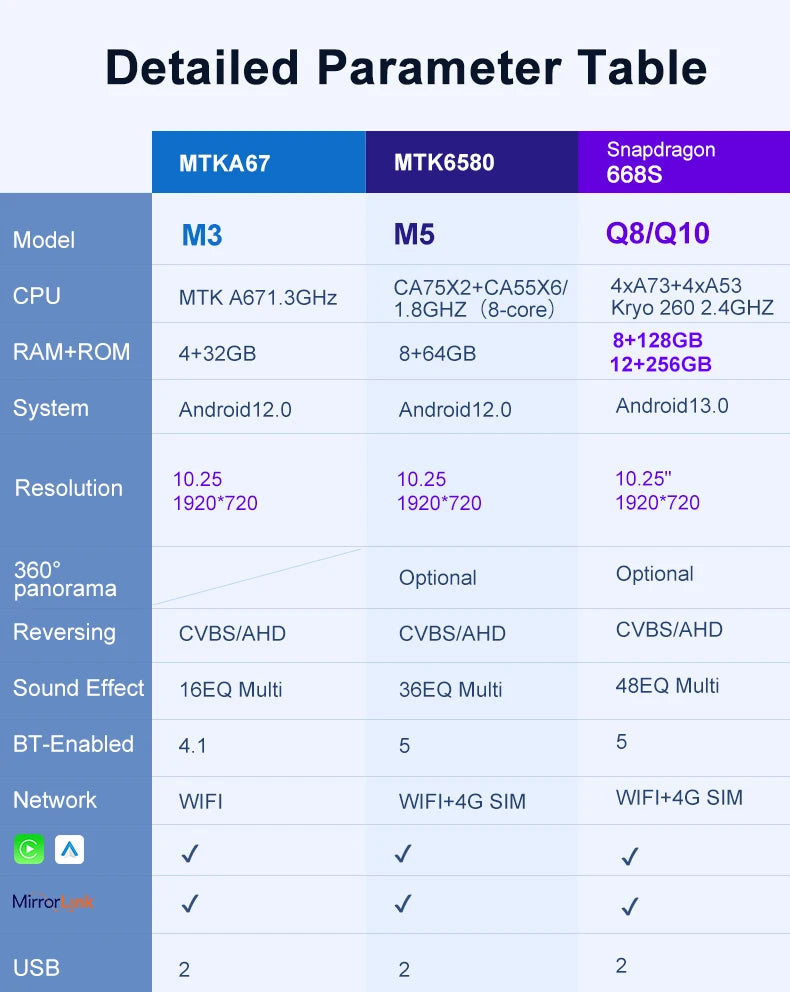Click the 48EQ Multi cell
Image resolution: width=790 pixels, height=992 pixels.
667,686
